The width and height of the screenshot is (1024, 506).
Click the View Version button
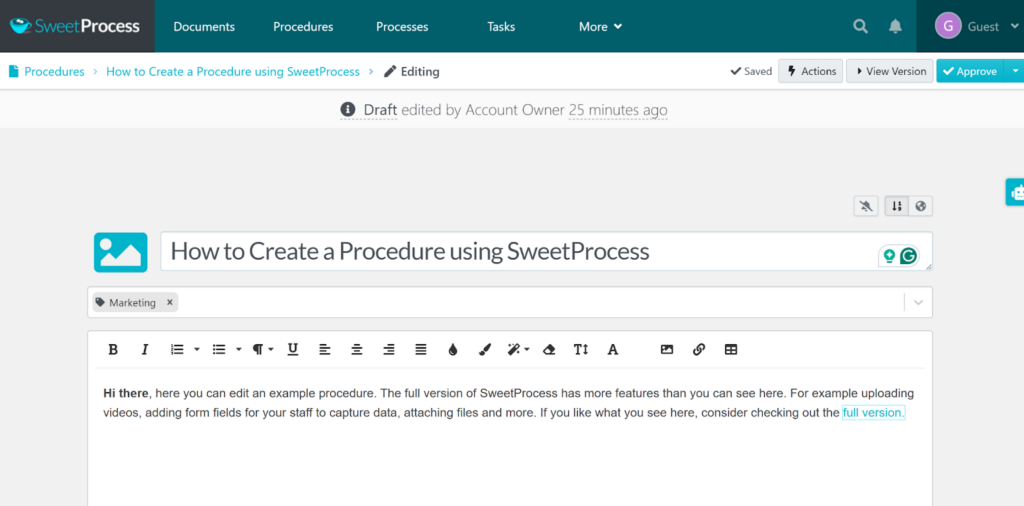(889, 71)
